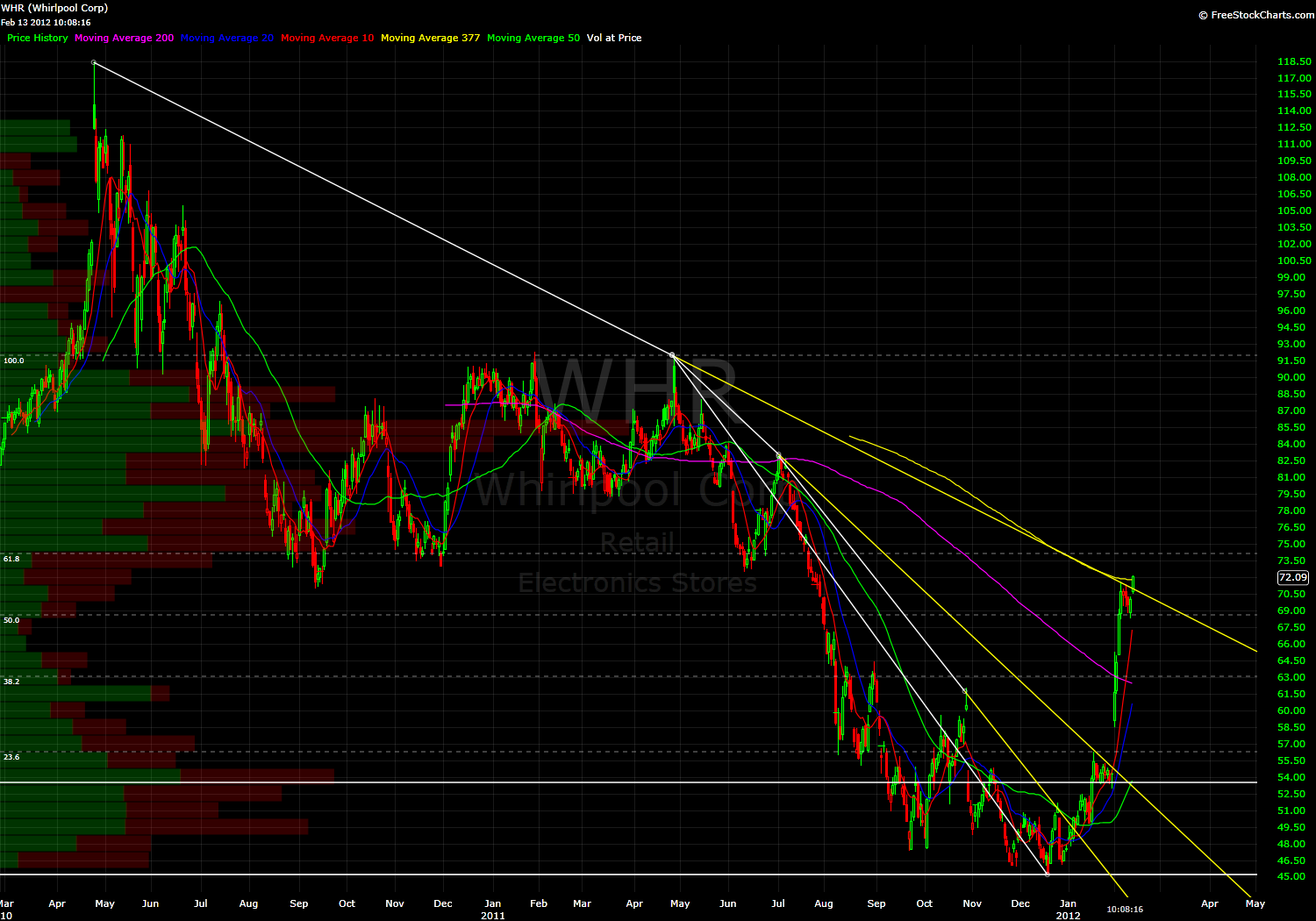1316x921 pixels.
Task: Click the Fibonacci 23.6 level label
Action: point(11,757)
